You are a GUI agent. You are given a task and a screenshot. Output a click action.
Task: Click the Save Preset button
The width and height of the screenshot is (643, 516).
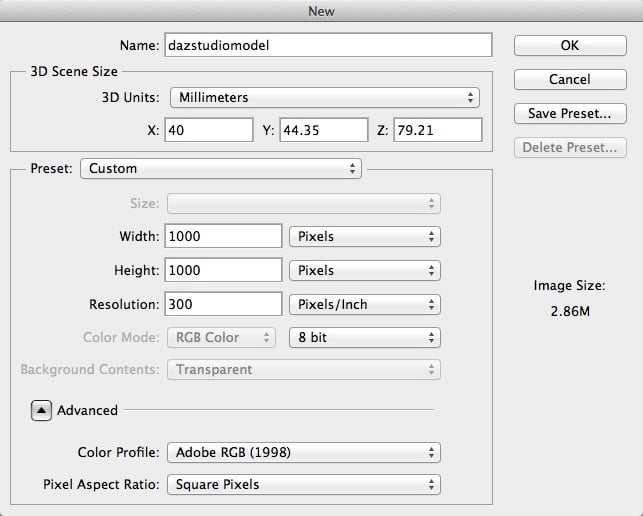pyautogui.click(x=570, y=113)
